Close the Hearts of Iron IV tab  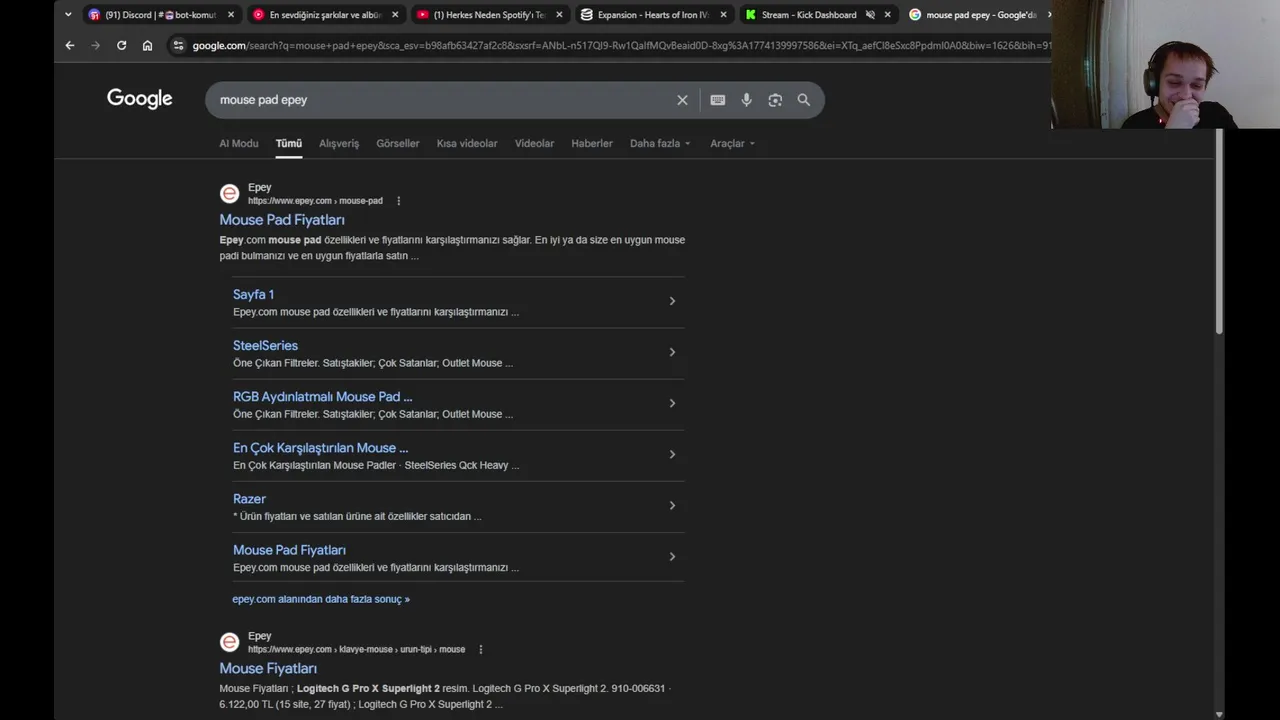(723, 15)
